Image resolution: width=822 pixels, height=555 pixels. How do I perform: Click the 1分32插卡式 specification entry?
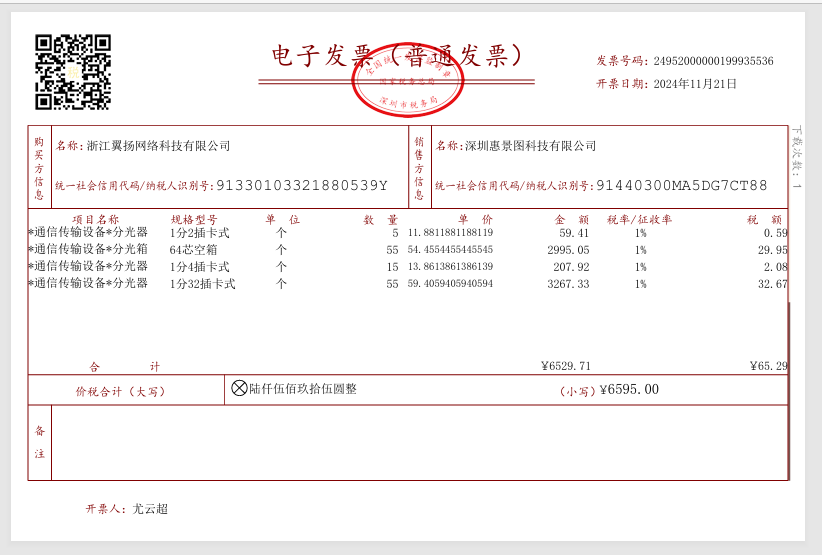click(x=202, y=284)
